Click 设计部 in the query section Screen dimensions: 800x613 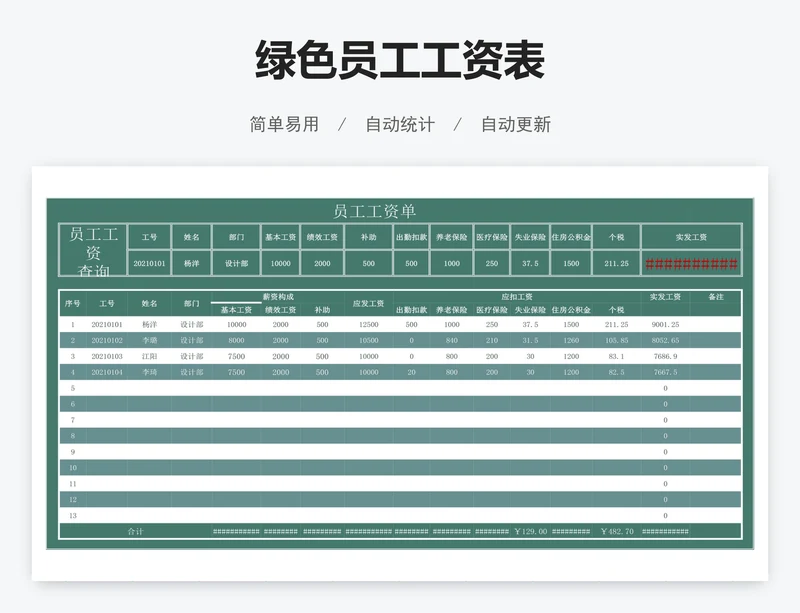[x=236, y=263]
